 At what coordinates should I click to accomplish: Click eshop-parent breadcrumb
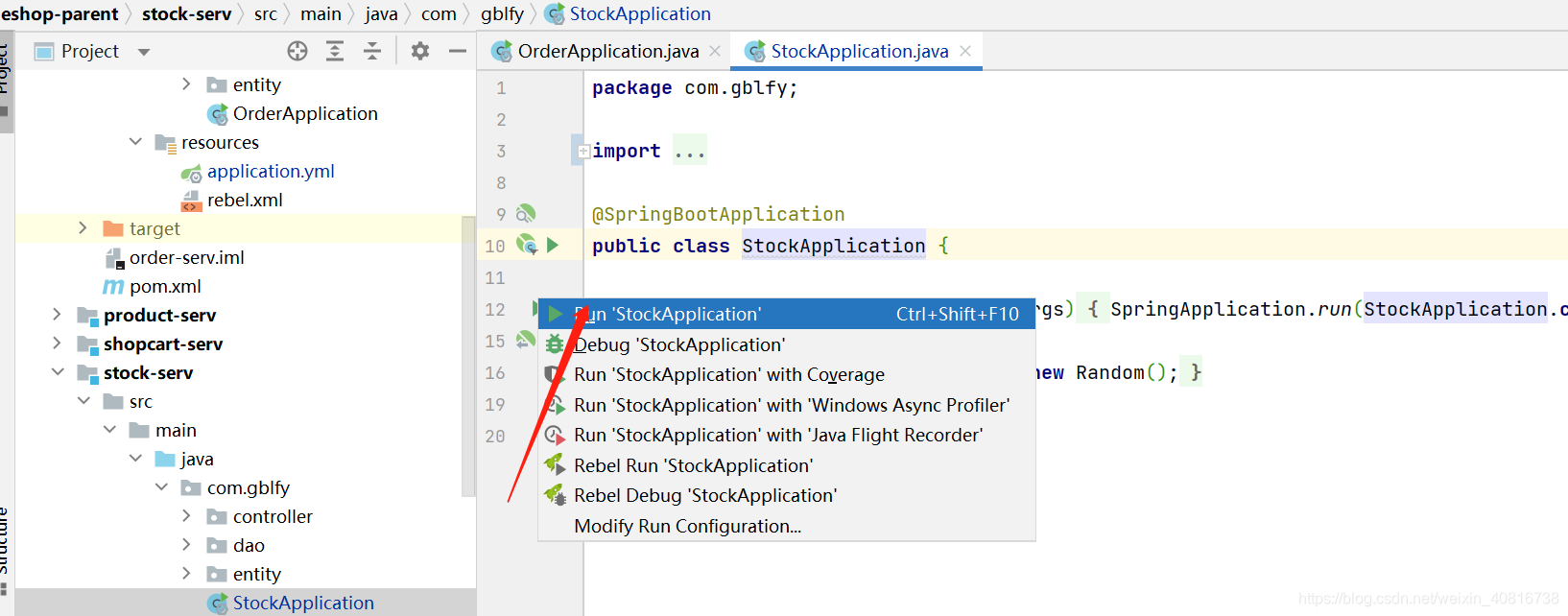pyautogui.click(x=59, y=13)
